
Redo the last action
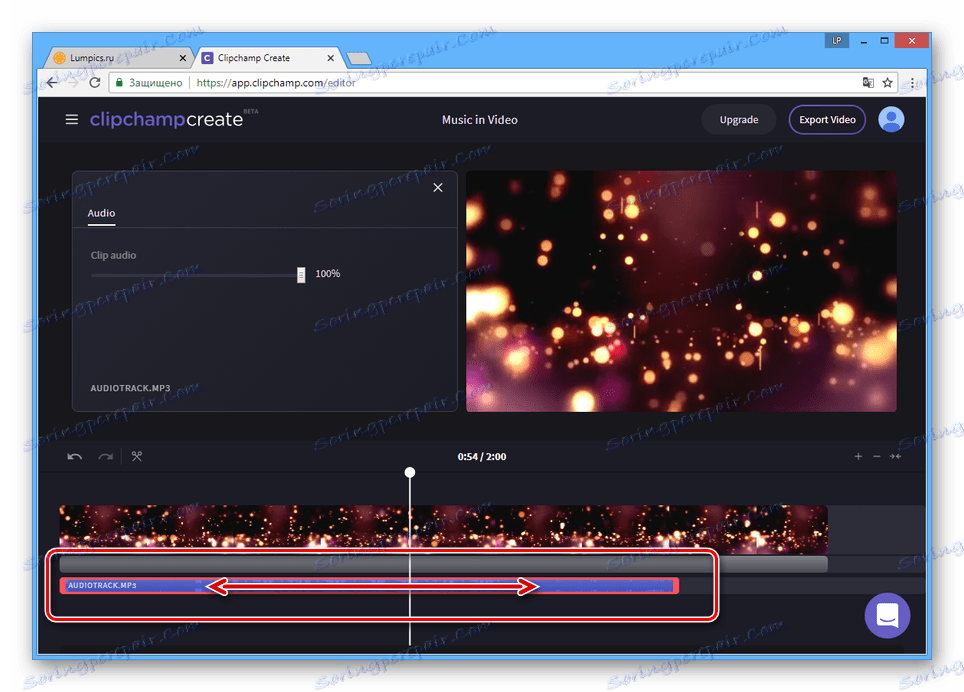click(x=106, y=457)
